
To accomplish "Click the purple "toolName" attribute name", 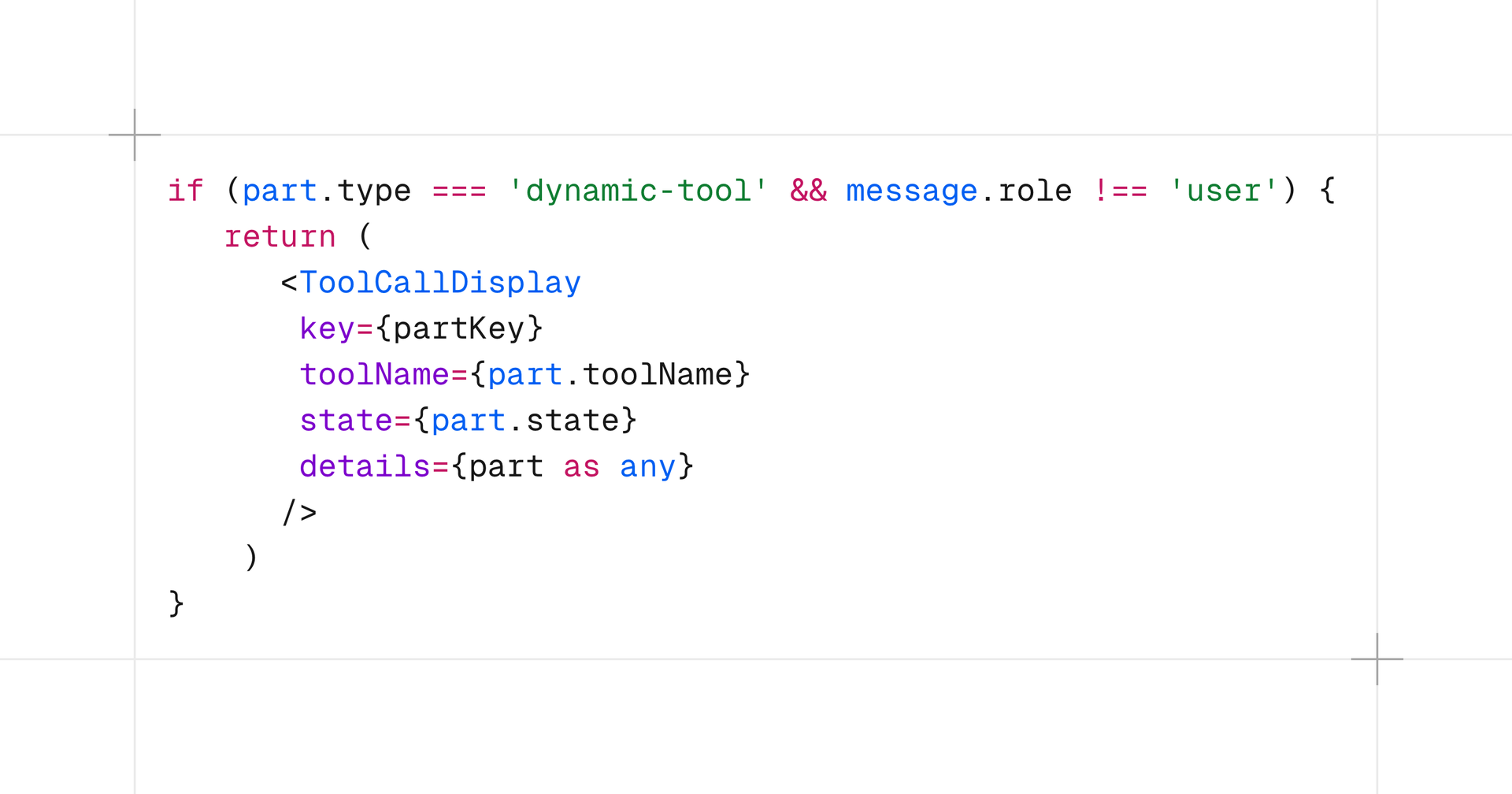I will point(374,374).
